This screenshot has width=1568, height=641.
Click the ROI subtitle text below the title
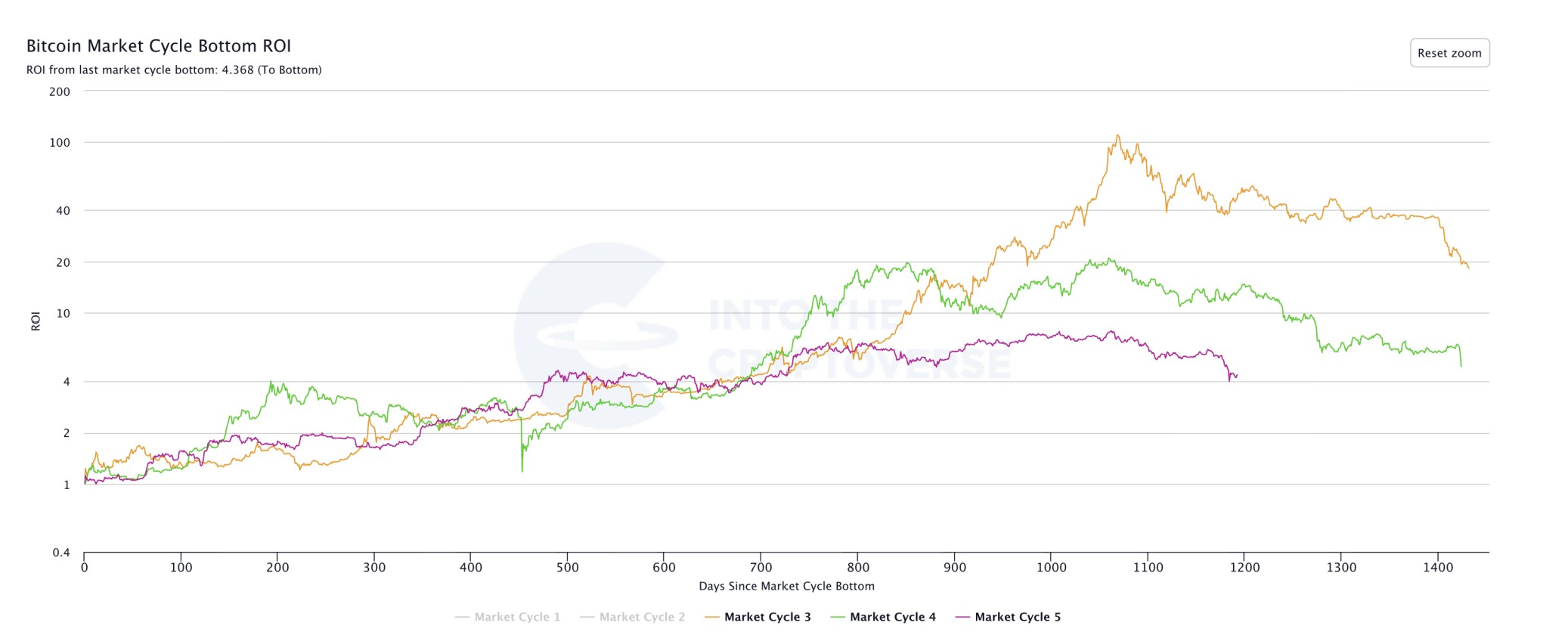pos(174,70)
